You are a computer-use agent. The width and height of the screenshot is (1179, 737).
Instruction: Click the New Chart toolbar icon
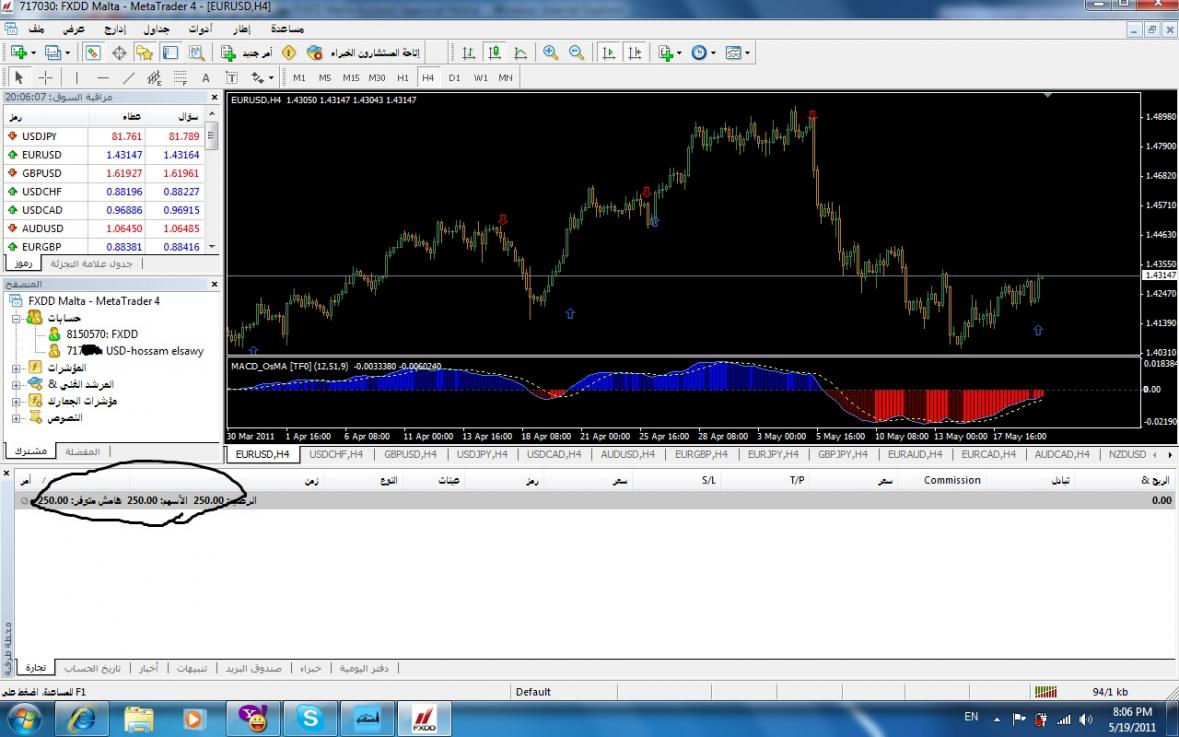pyautogui.click(x=19, y=53)
